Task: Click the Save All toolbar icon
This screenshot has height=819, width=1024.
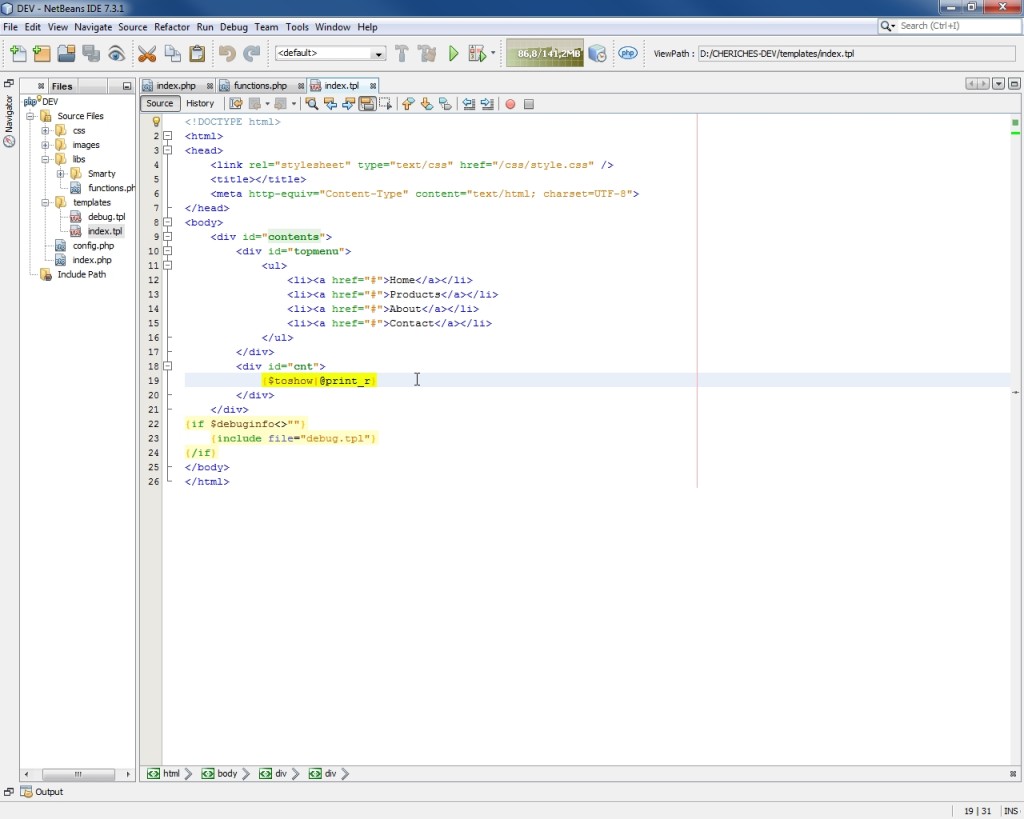Action: click(91, 54)
